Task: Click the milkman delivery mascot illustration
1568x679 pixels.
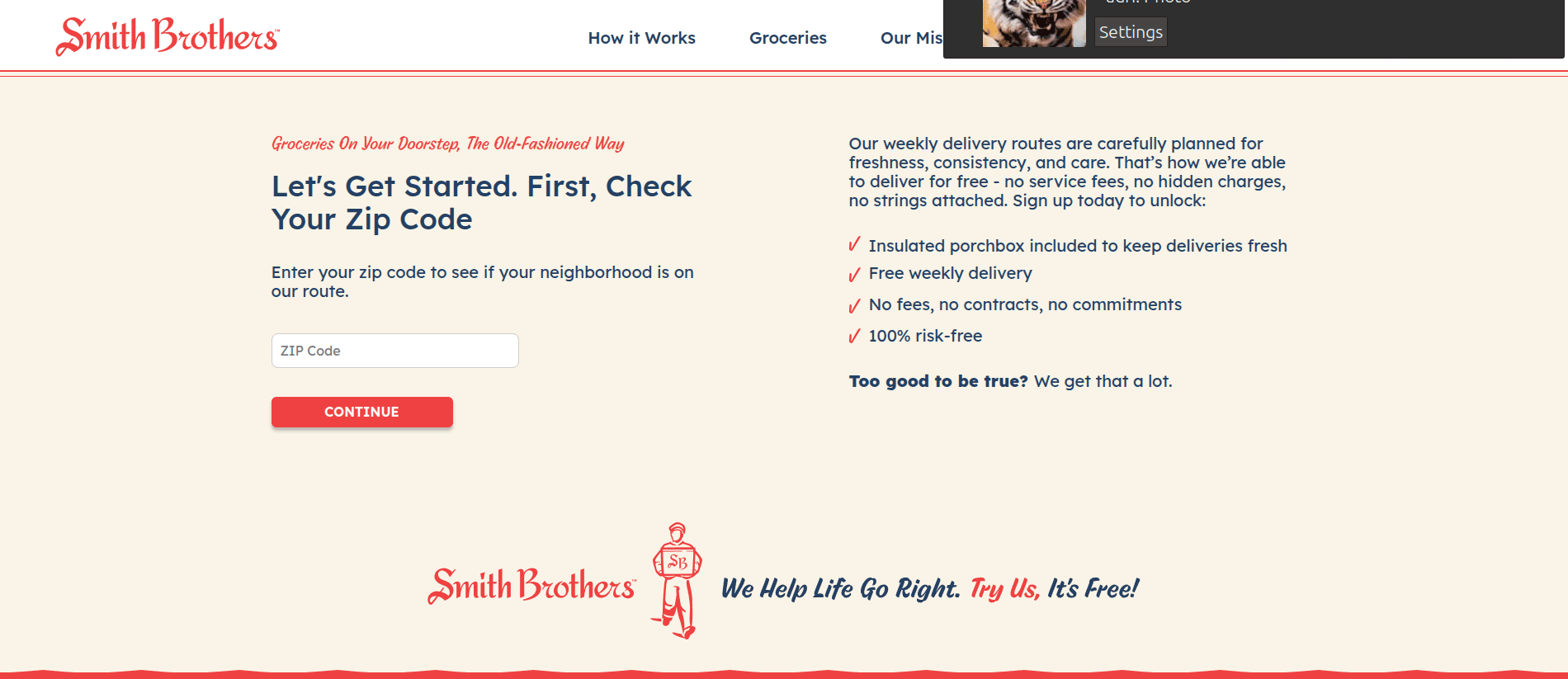Action: [677, 581]
